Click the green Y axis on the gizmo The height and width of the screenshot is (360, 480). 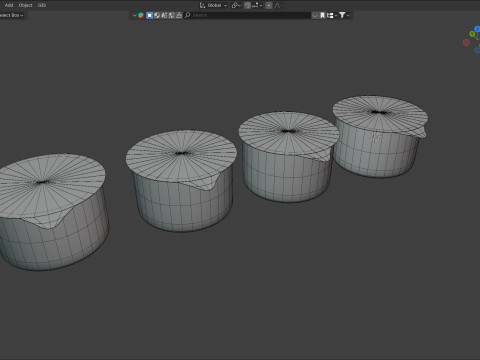coord(472,34)
